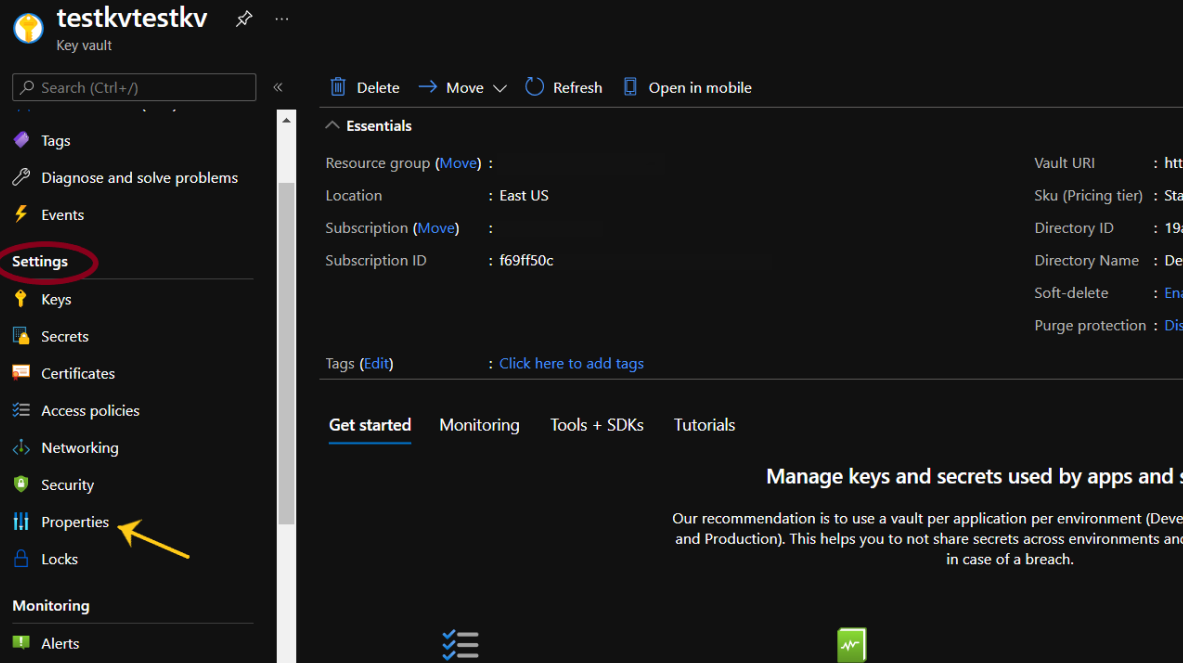
Task: Open Keys in the Settings menu
Action: tap(56, 300)
